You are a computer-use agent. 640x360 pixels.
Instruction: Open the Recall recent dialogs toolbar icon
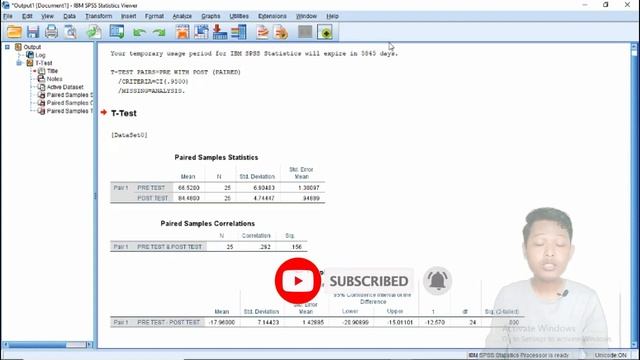point(117,32)
